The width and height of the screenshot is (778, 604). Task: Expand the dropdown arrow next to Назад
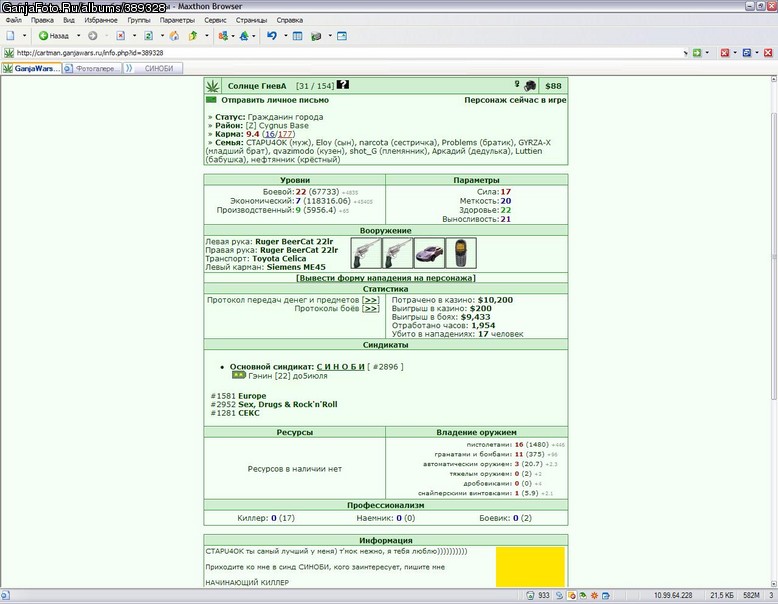coord(78,36)
